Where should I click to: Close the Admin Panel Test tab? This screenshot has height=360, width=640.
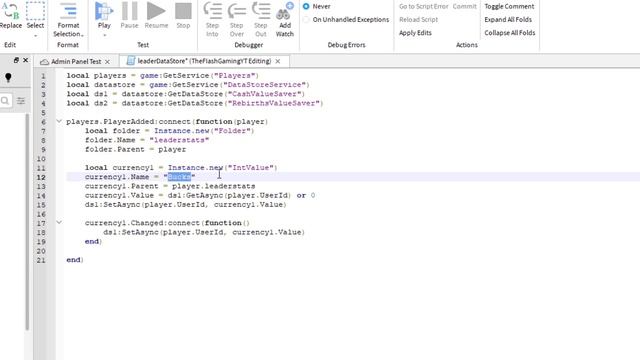[x=107, y=62]
